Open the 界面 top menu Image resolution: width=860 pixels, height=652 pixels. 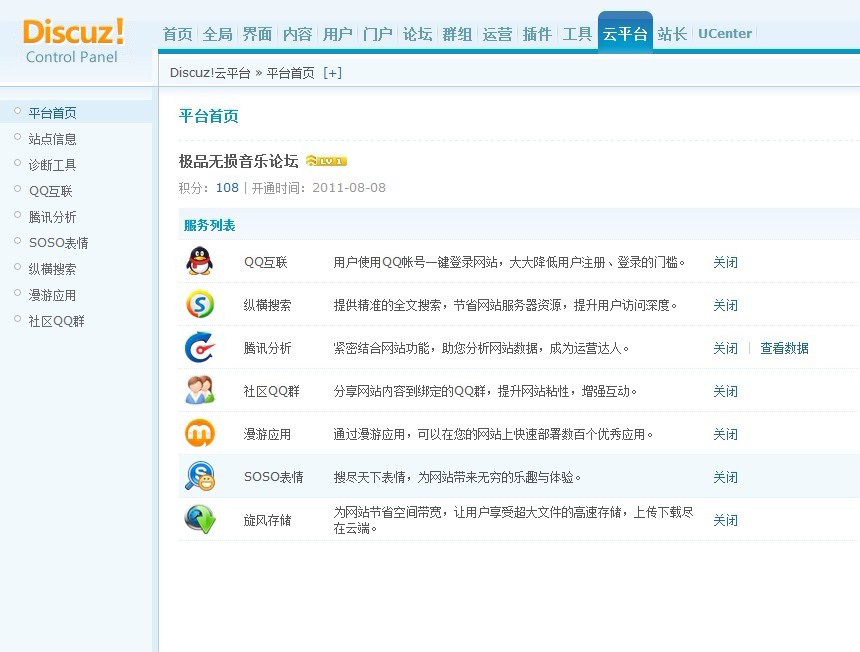(258, 34)
